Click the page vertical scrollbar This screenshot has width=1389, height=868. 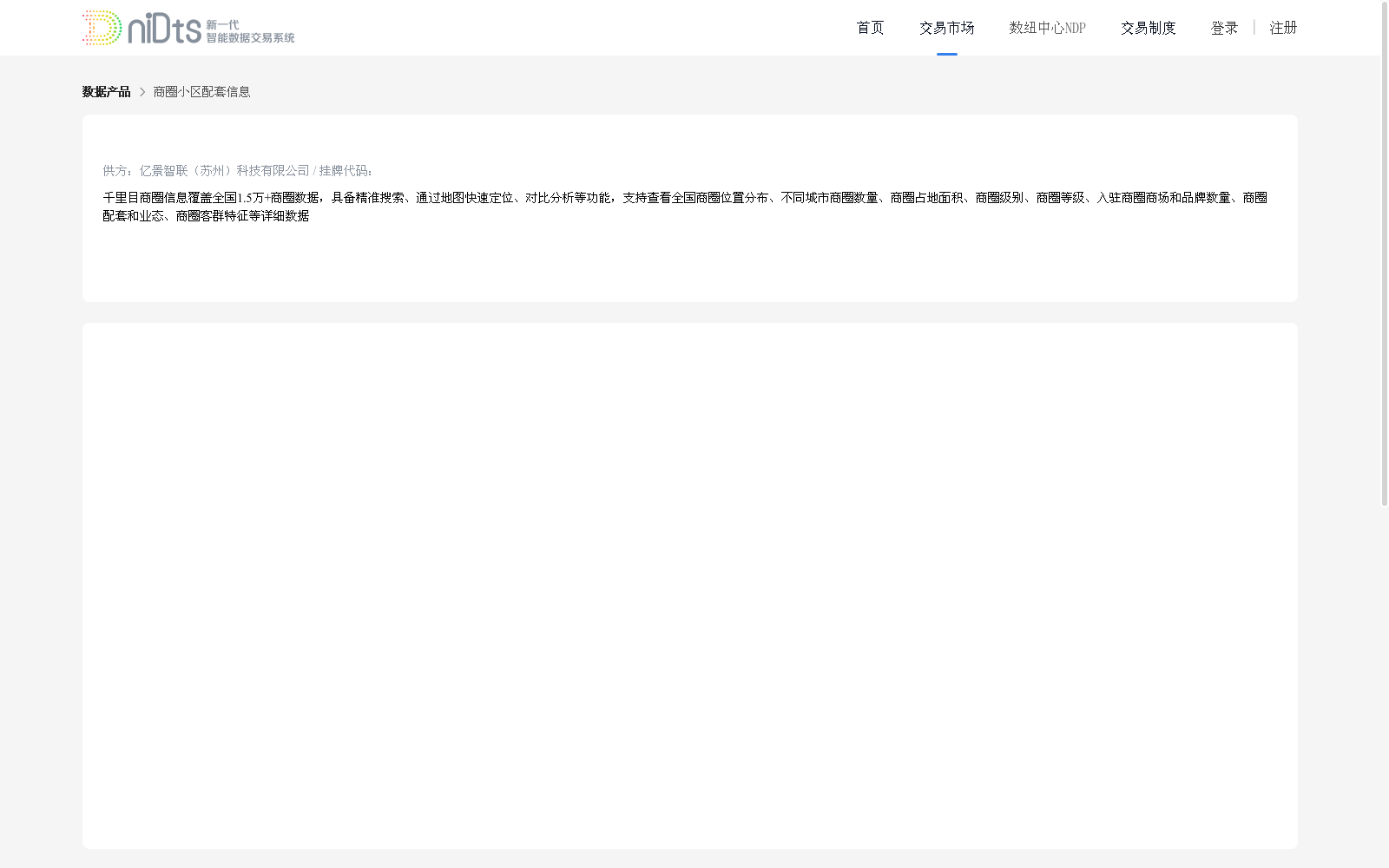pyautogui.click(x=1385, y=253)
